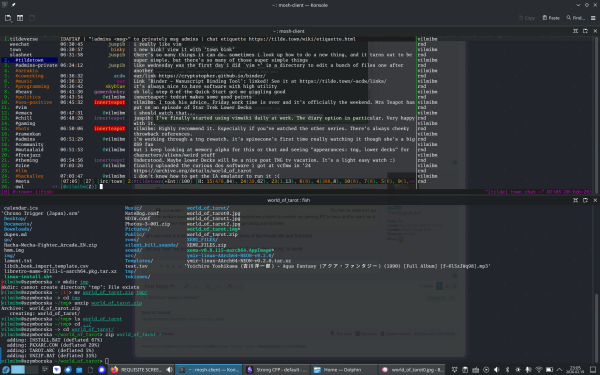The width and height of the screenshot is (600, 375).
Task: Maximize the mosh-client split pane
Action: (x=575, y=31)
